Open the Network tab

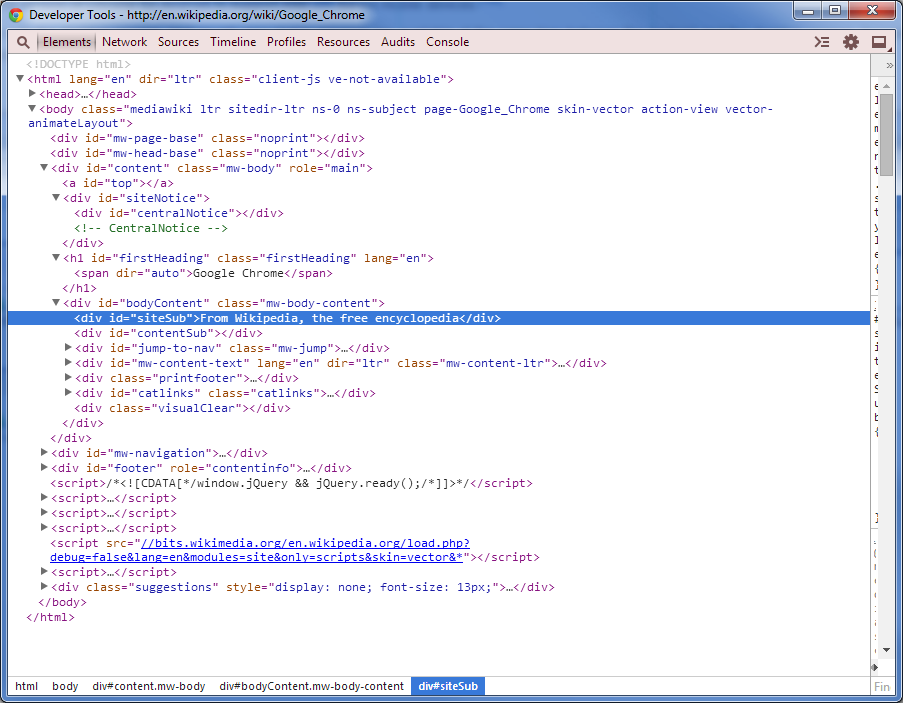[124, 42]
